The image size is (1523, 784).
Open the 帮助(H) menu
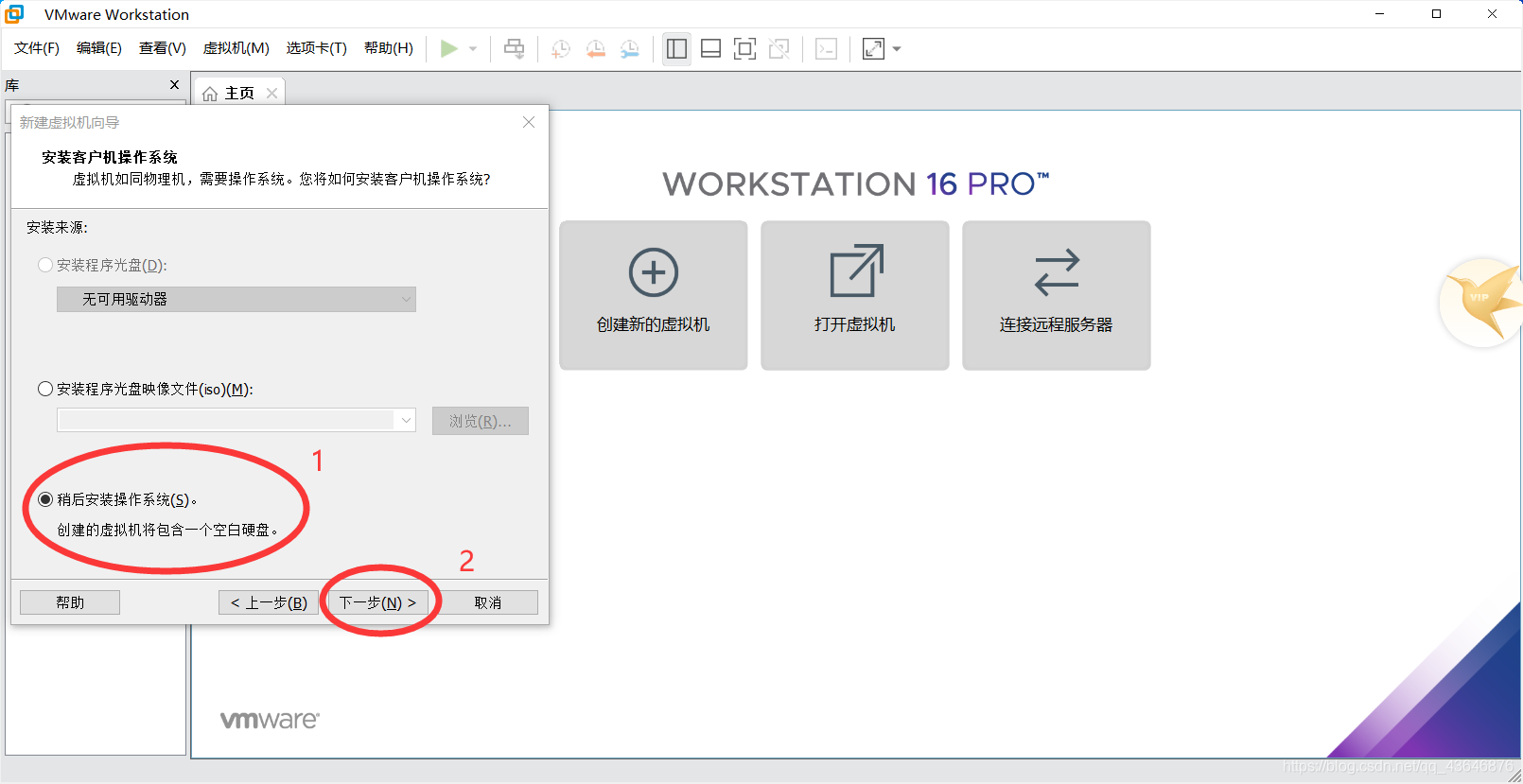389,48
